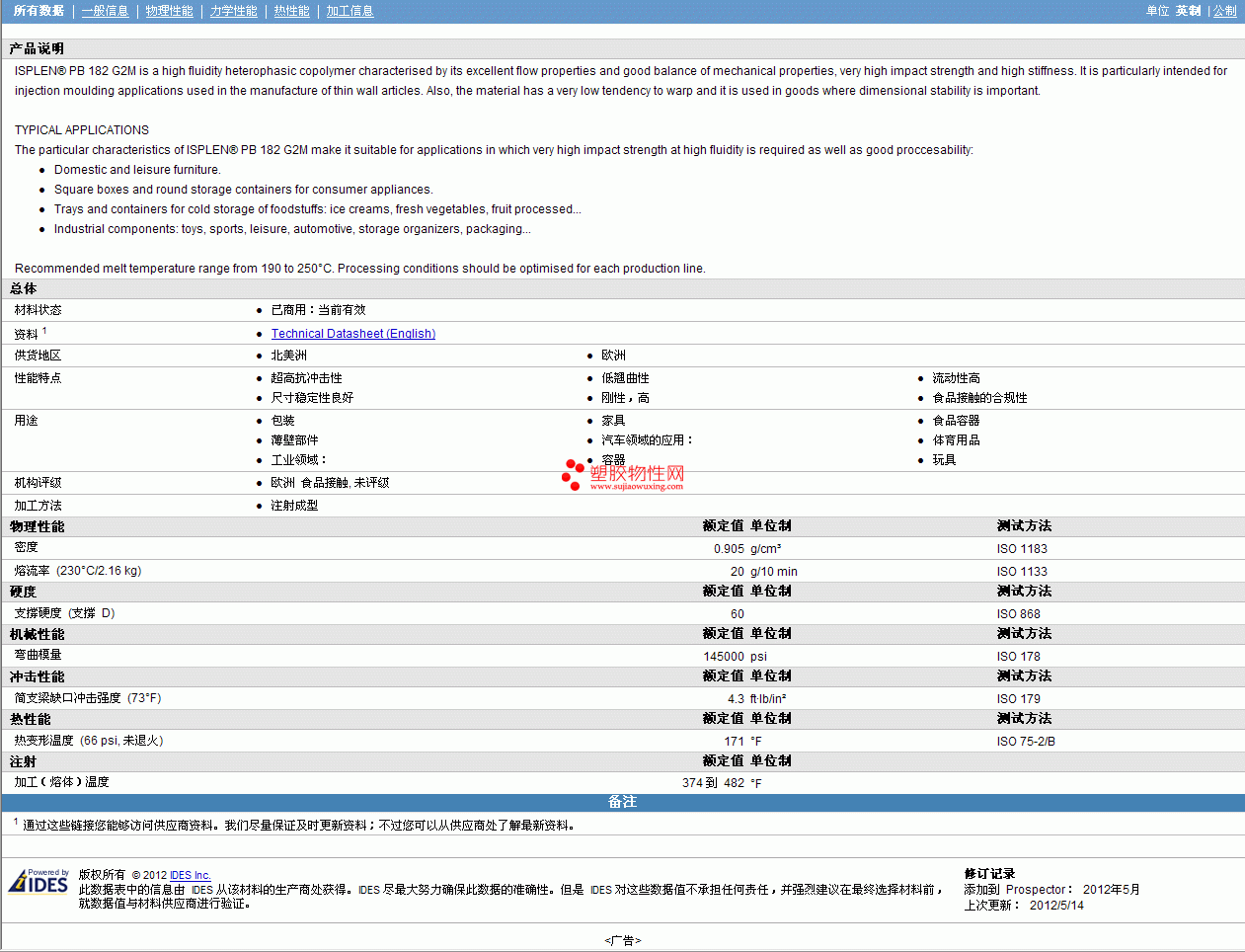This screenshot has width=1245, height=952.
Task: Click the ISO 75-2/B test method
Action: point(1026,742)
